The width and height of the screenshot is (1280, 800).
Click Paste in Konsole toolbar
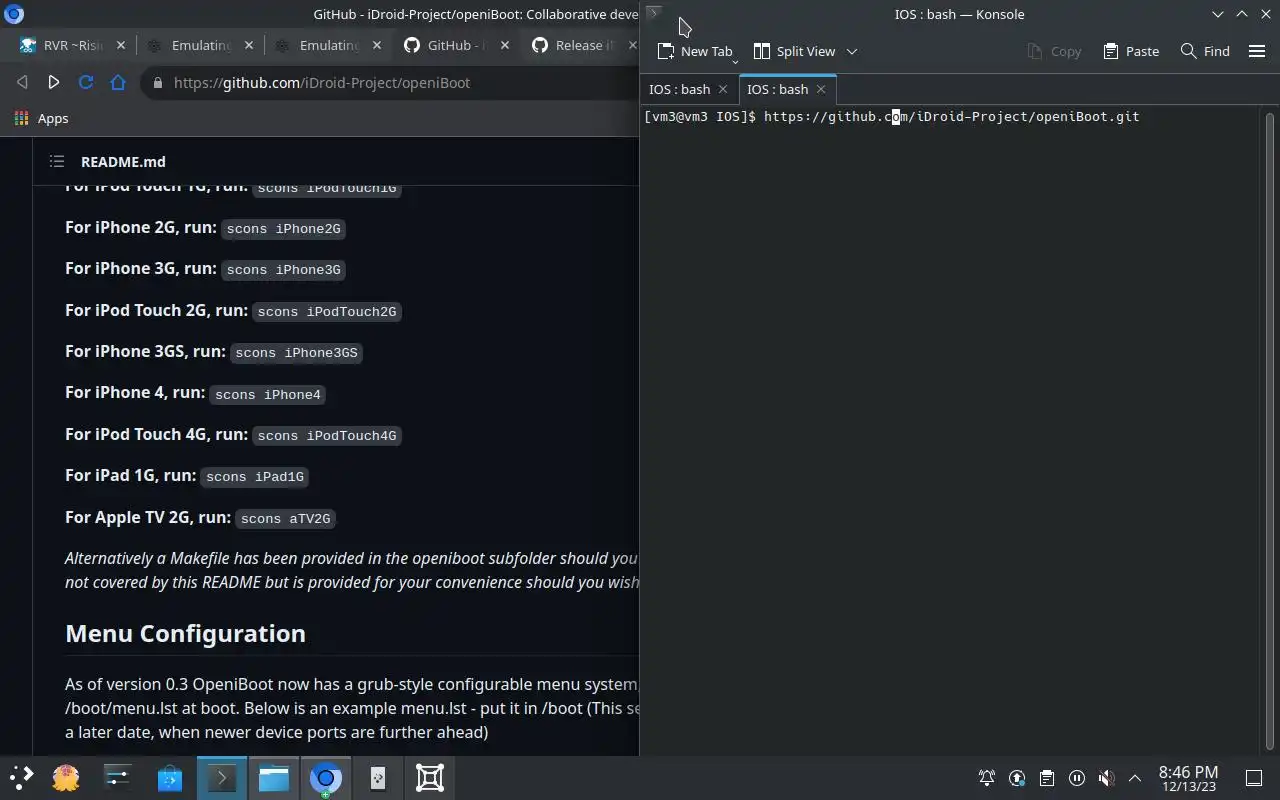click(1131, 51)
